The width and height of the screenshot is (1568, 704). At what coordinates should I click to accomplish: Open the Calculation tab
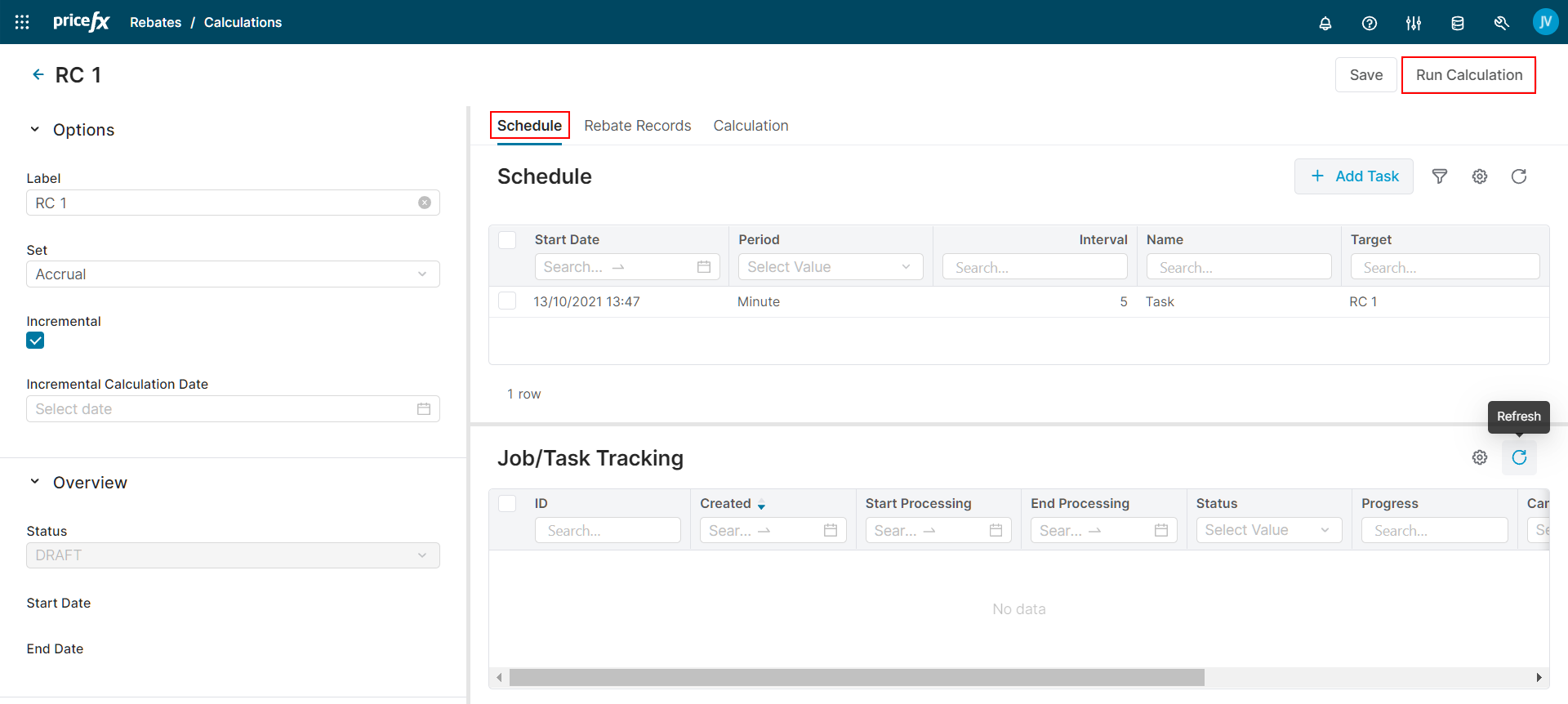[x=751, y=126]
